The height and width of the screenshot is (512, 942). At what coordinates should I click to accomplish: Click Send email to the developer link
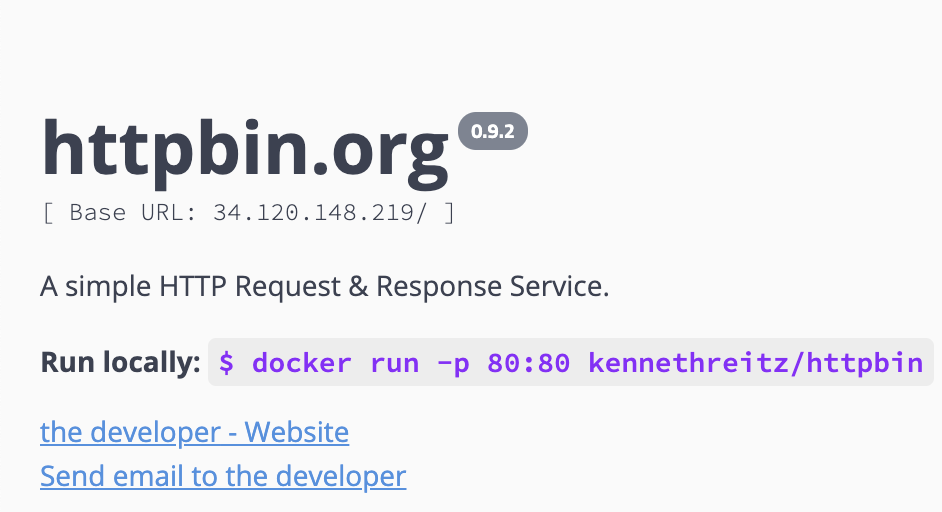[x=223, y=476]
